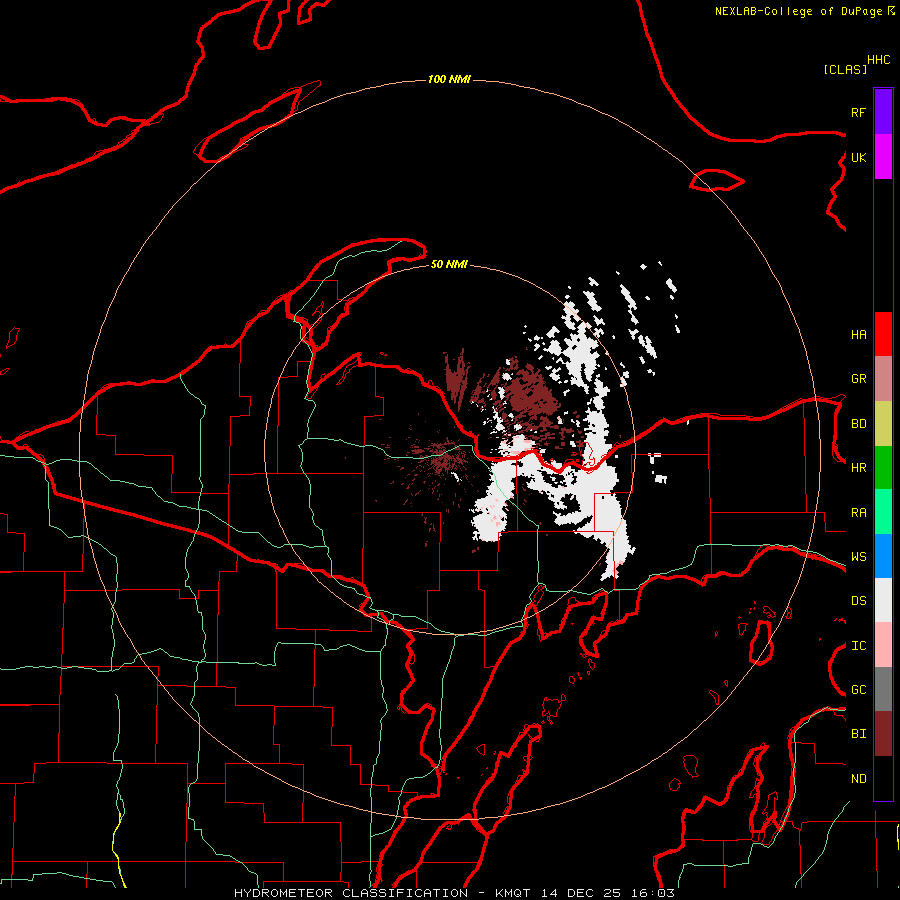Click the GR legend label
Viewport: 900px width, 900px height.
(x=858, y=379)
